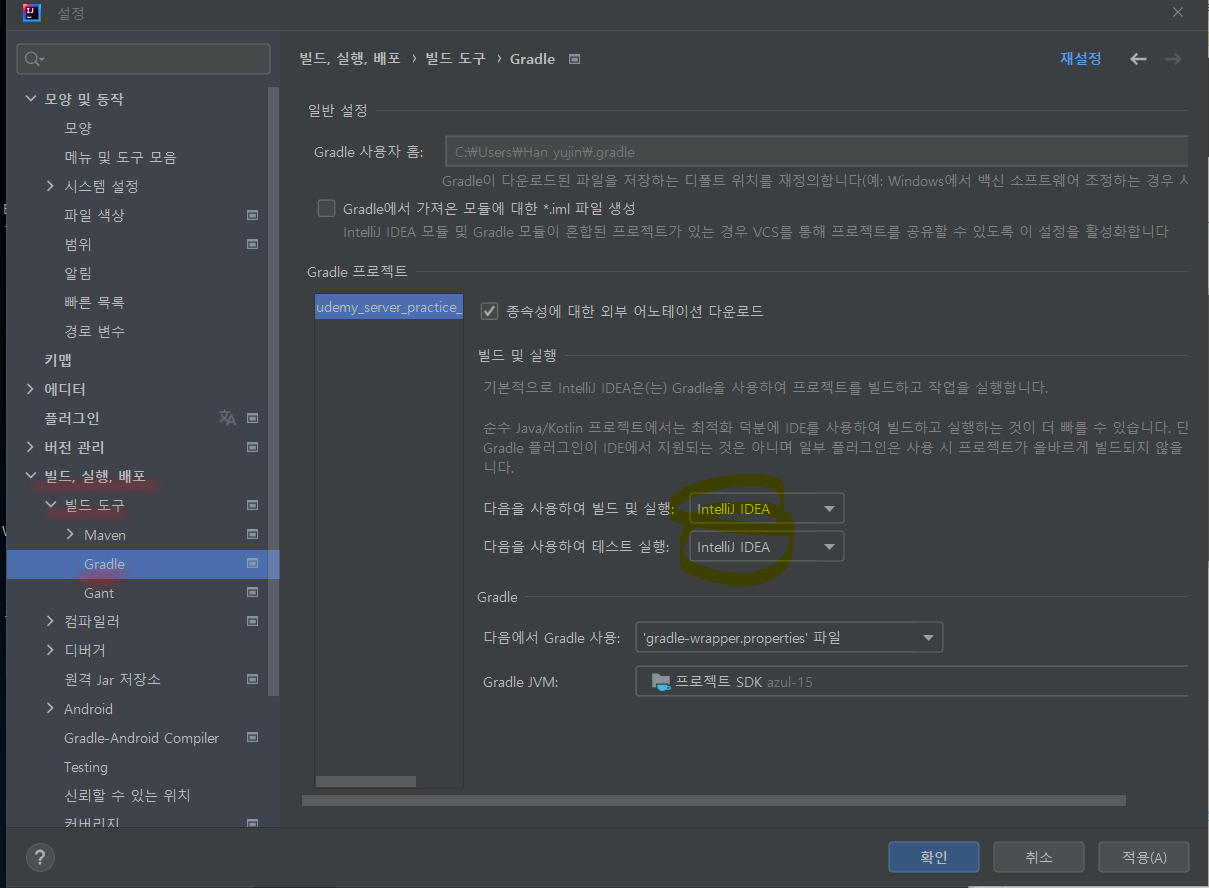Click the project-level icon next to Gradle breadcrumb

(574, 59)
